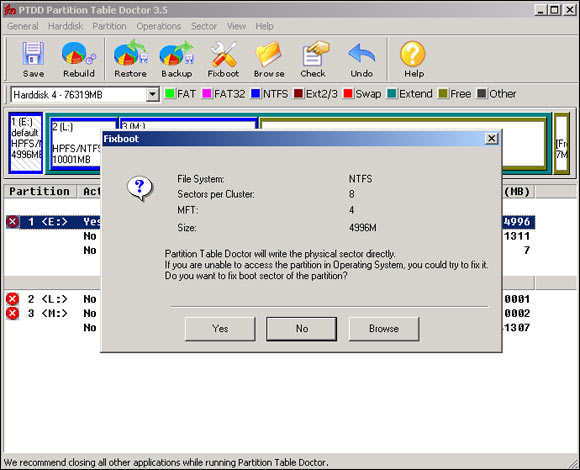580x470 pixels.
Task: Open the Help menu in the menu bar
Action: coord(264,26)
